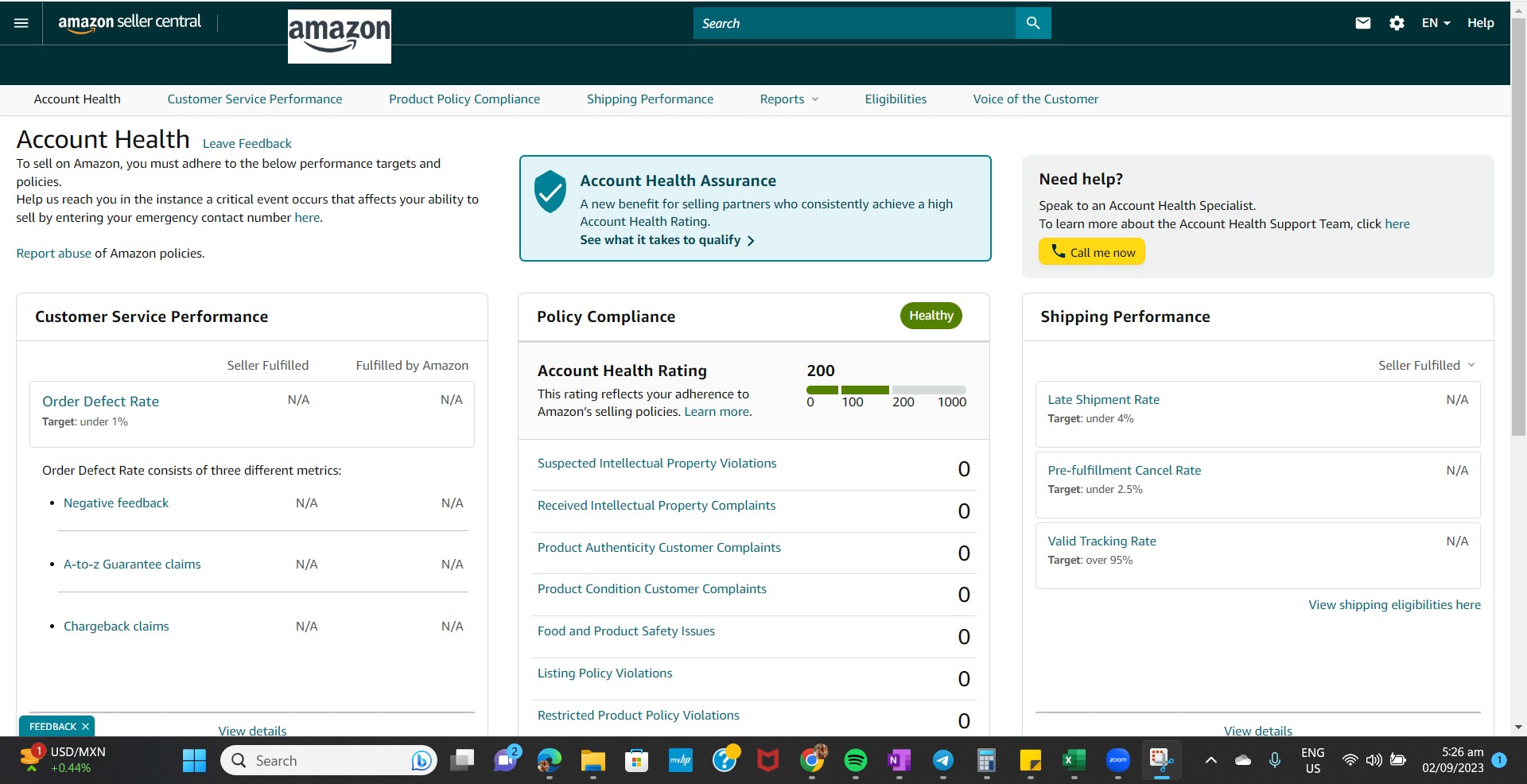
Task: Open A-to-z Guarantee claims link
Action: point(132,565)
